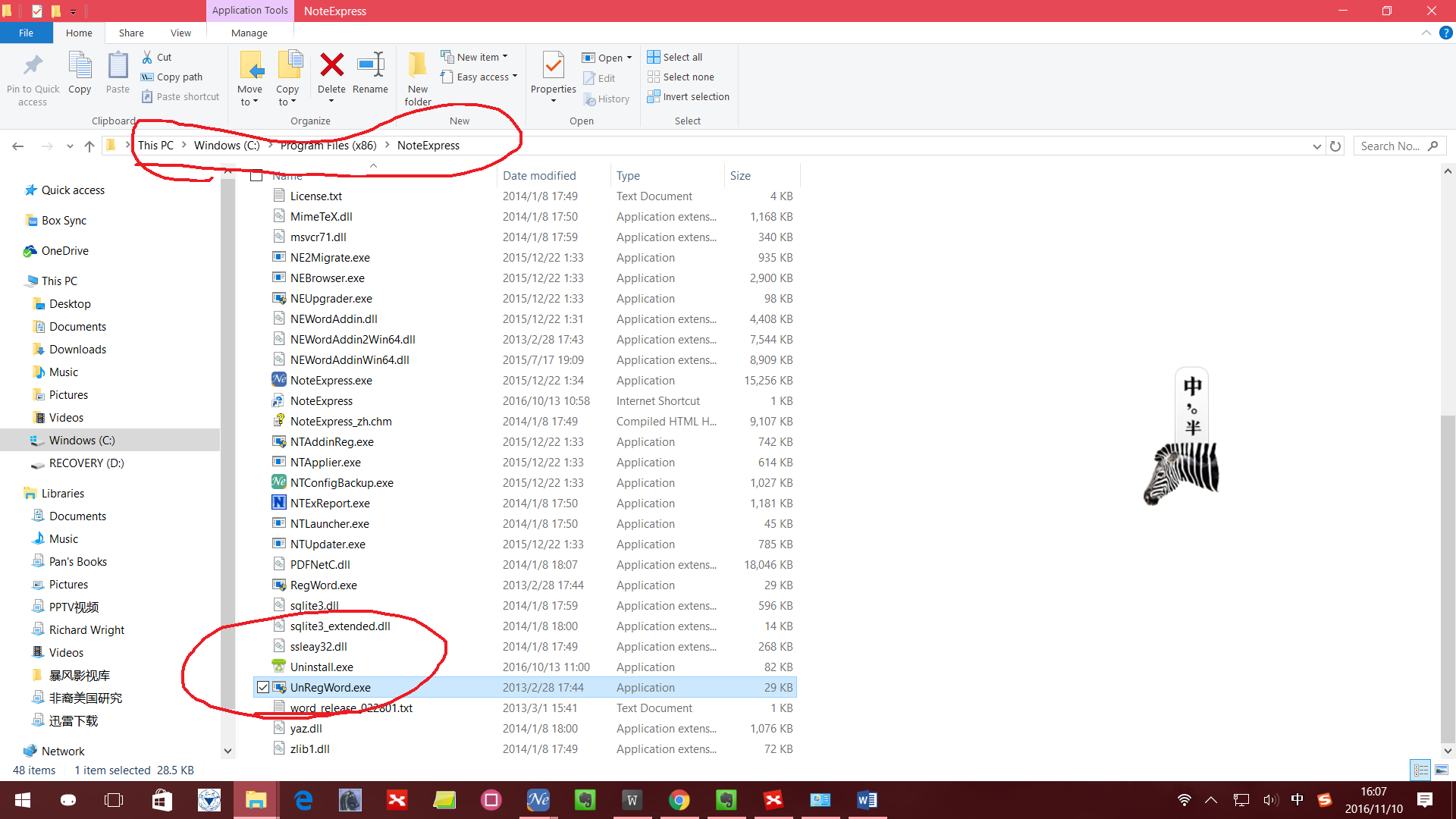1456x819 pixels.
Task: Click the History button
Action: (607, 99)
